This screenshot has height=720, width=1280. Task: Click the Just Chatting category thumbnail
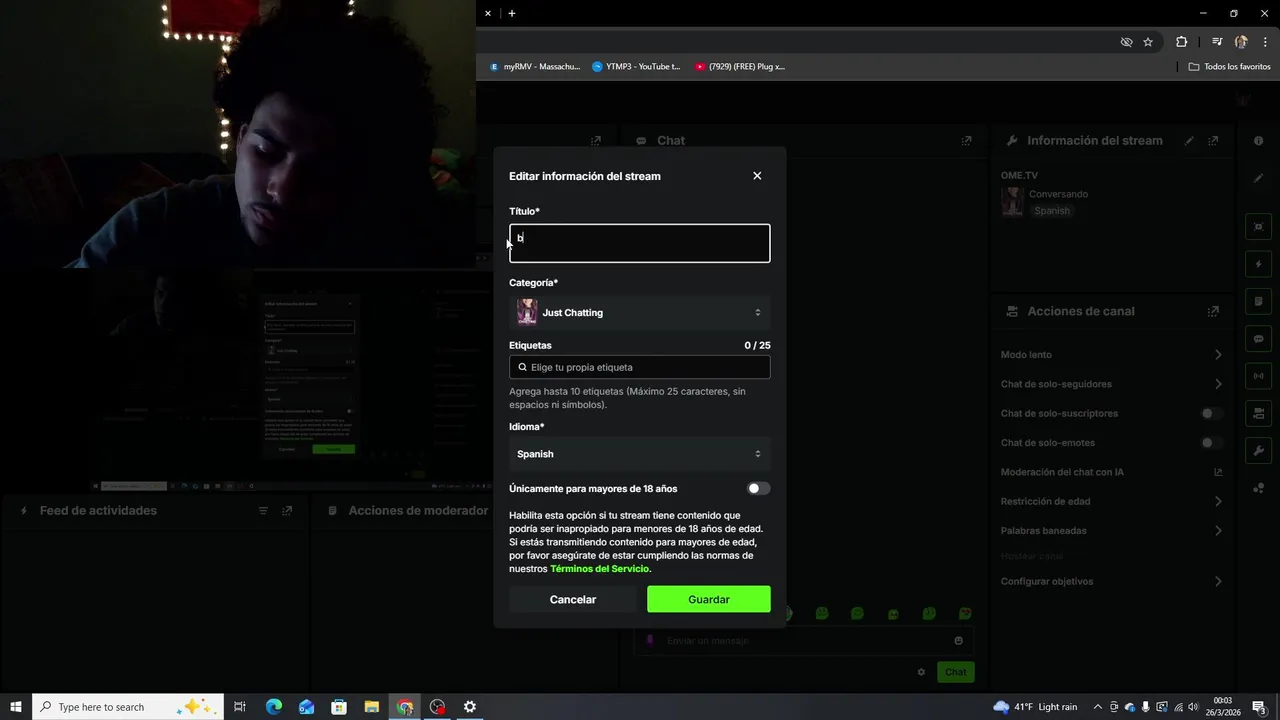click(527, 313)
